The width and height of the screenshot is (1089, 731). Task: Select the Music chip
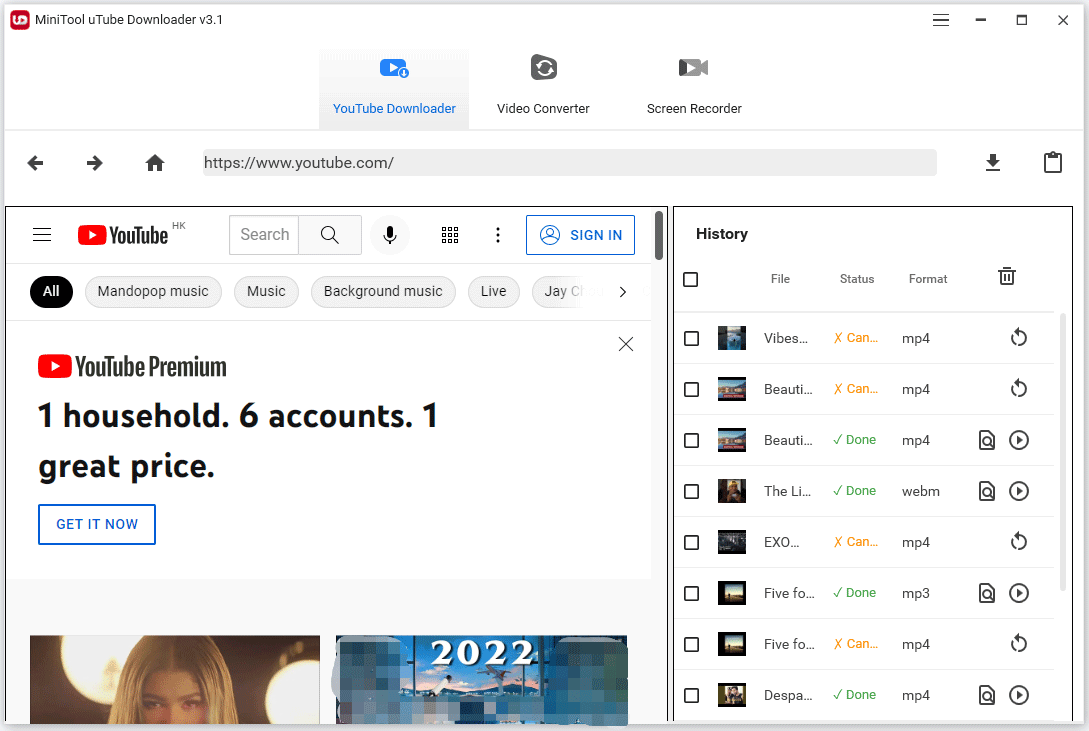coord(266,292)
